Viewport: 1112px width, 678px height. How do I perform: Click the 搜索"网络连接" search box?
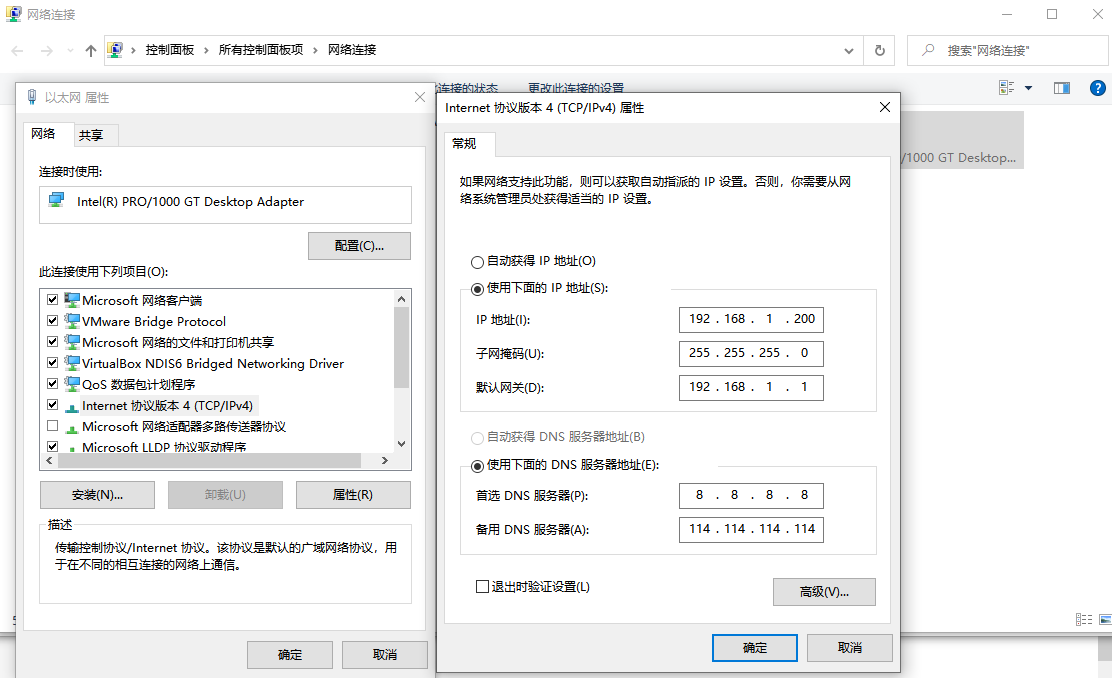(x=1007, y=50)
